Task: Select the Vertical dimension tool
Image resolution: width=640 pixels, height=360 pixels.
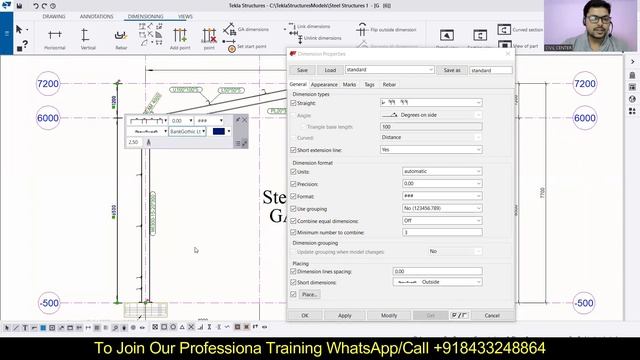Action: point(87,39)
